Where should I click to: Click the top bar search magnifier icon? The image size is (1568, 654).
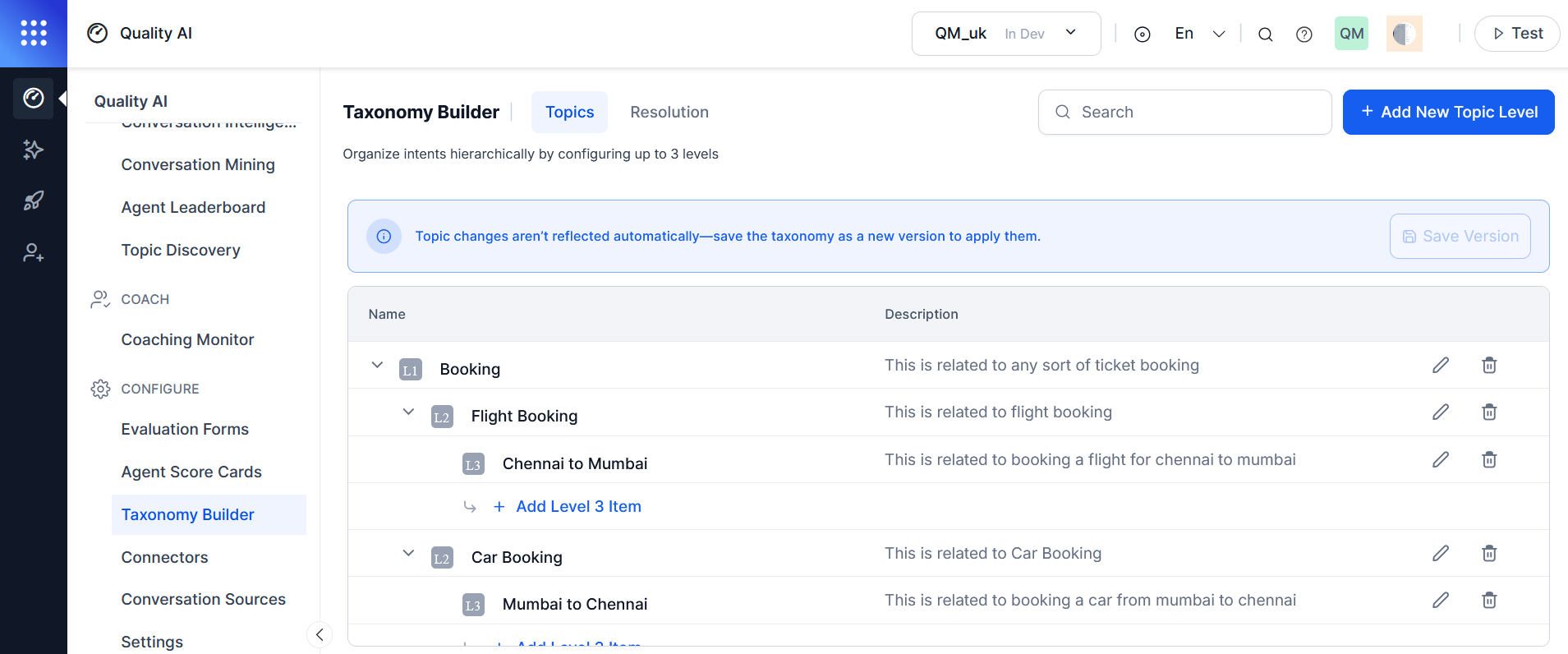point(1266,34)
